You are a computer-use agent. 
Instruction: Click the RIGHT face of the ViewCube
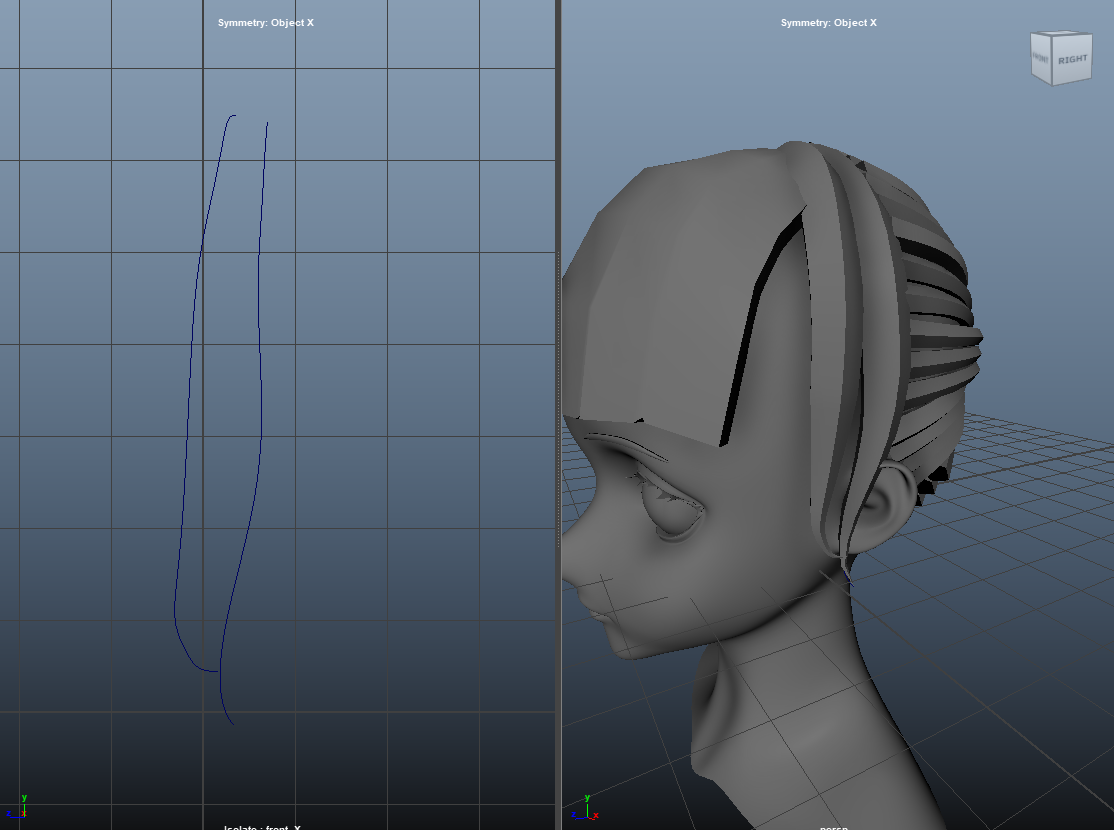(1071, 59)
